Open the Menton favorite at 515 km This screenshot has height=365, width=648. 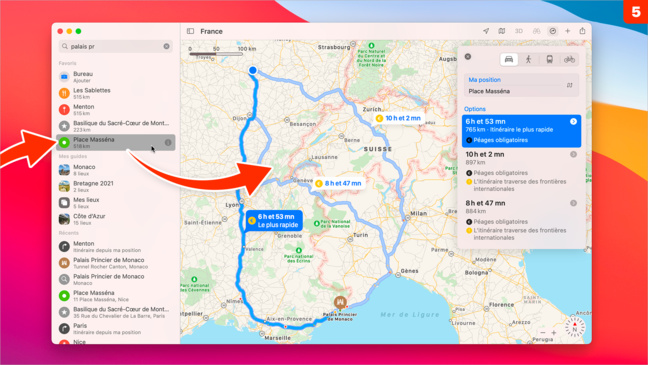[116, 110]
